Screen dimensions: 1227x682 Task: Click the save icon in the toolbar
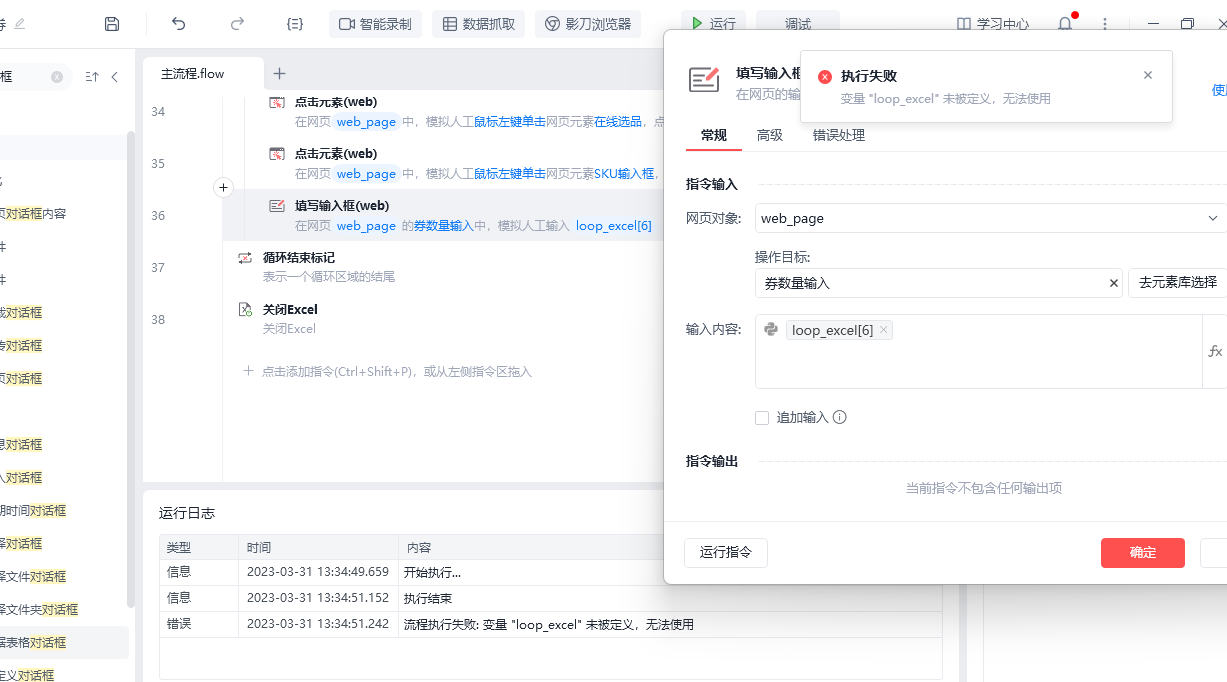(x=112, y=24)
